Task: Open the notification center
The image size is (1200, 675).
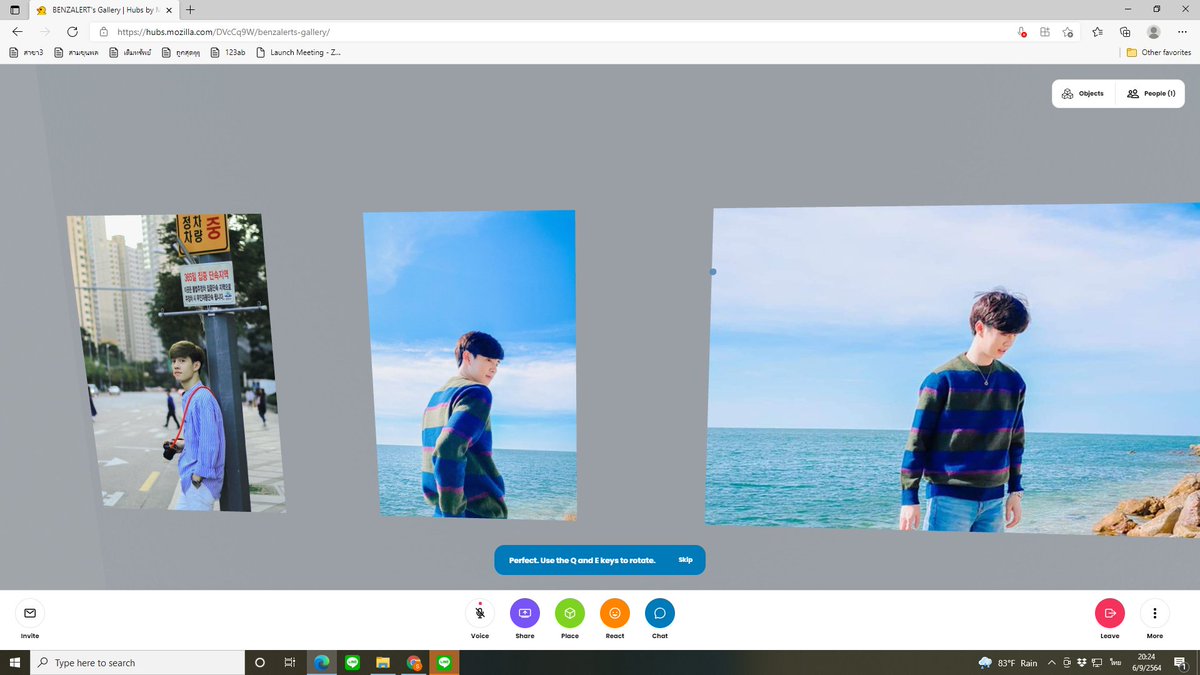Action: 1181,663
